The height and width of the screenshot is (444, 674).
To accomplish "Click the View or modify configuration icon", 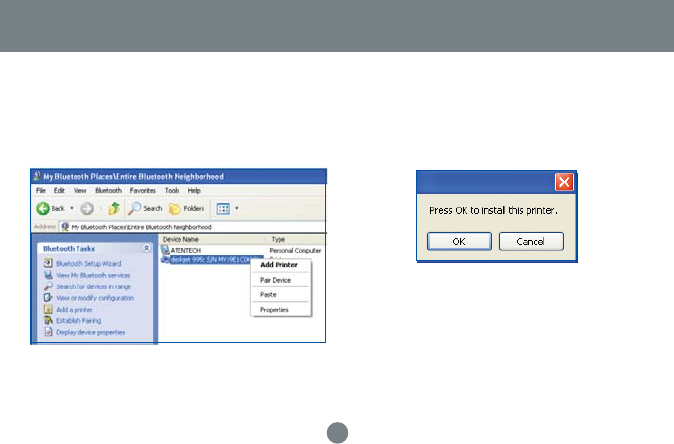I will coord(48,297).
